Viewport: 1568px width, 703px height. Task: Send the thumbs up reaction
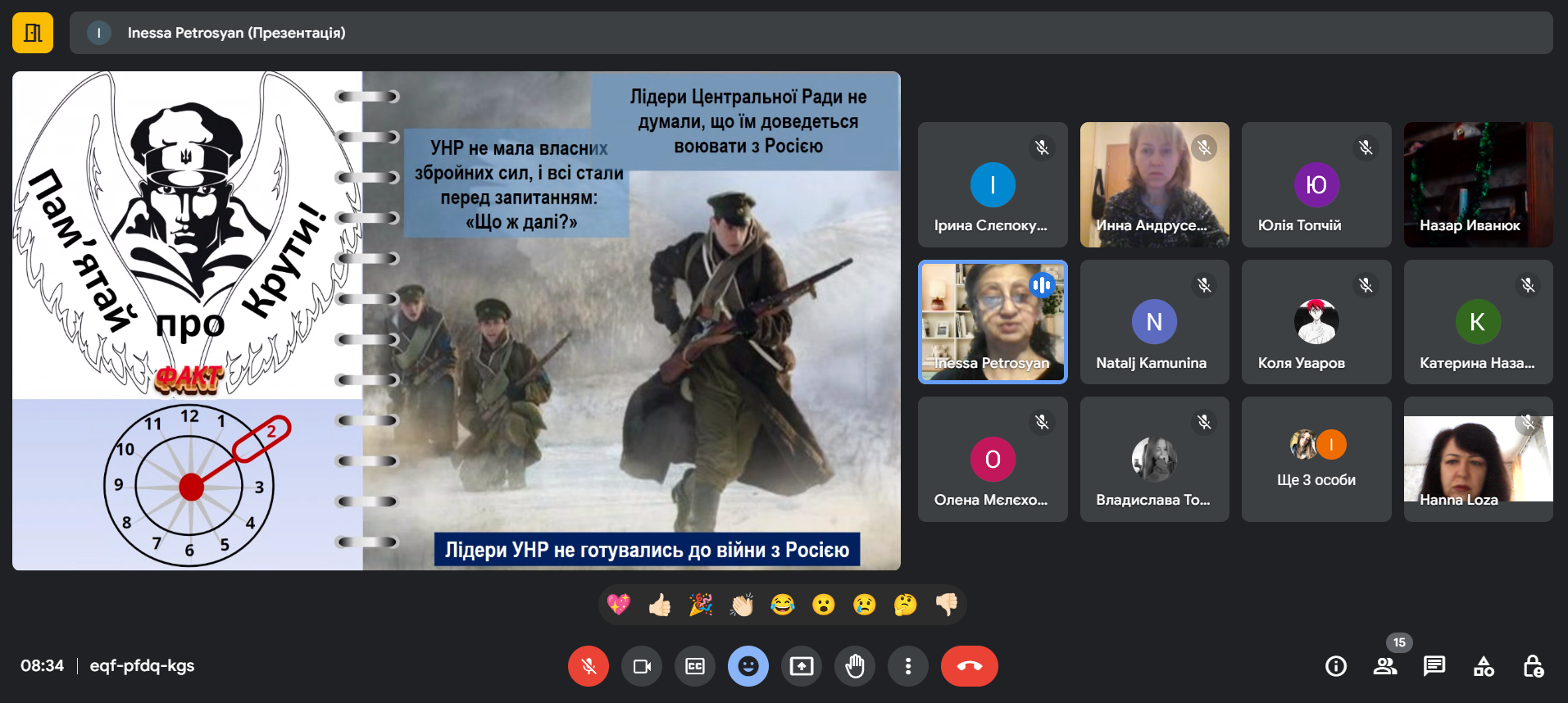[x=660, y=605]
